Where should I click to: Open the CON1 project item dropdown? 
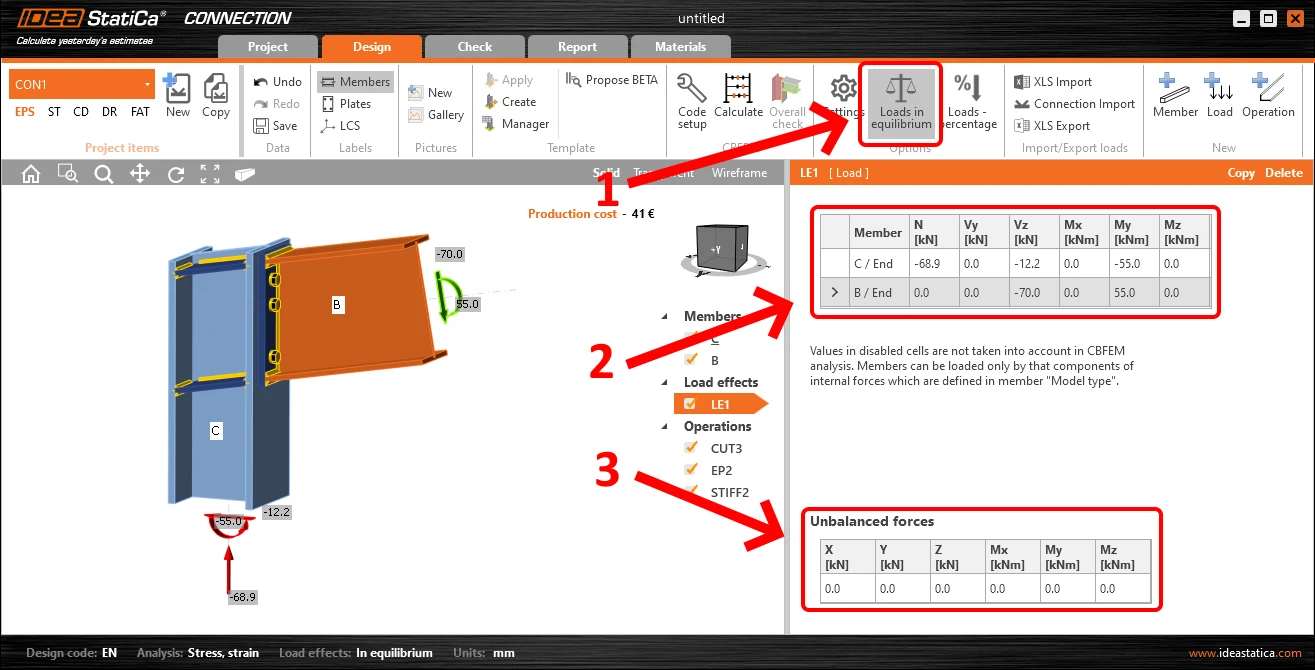click(147, 84)
